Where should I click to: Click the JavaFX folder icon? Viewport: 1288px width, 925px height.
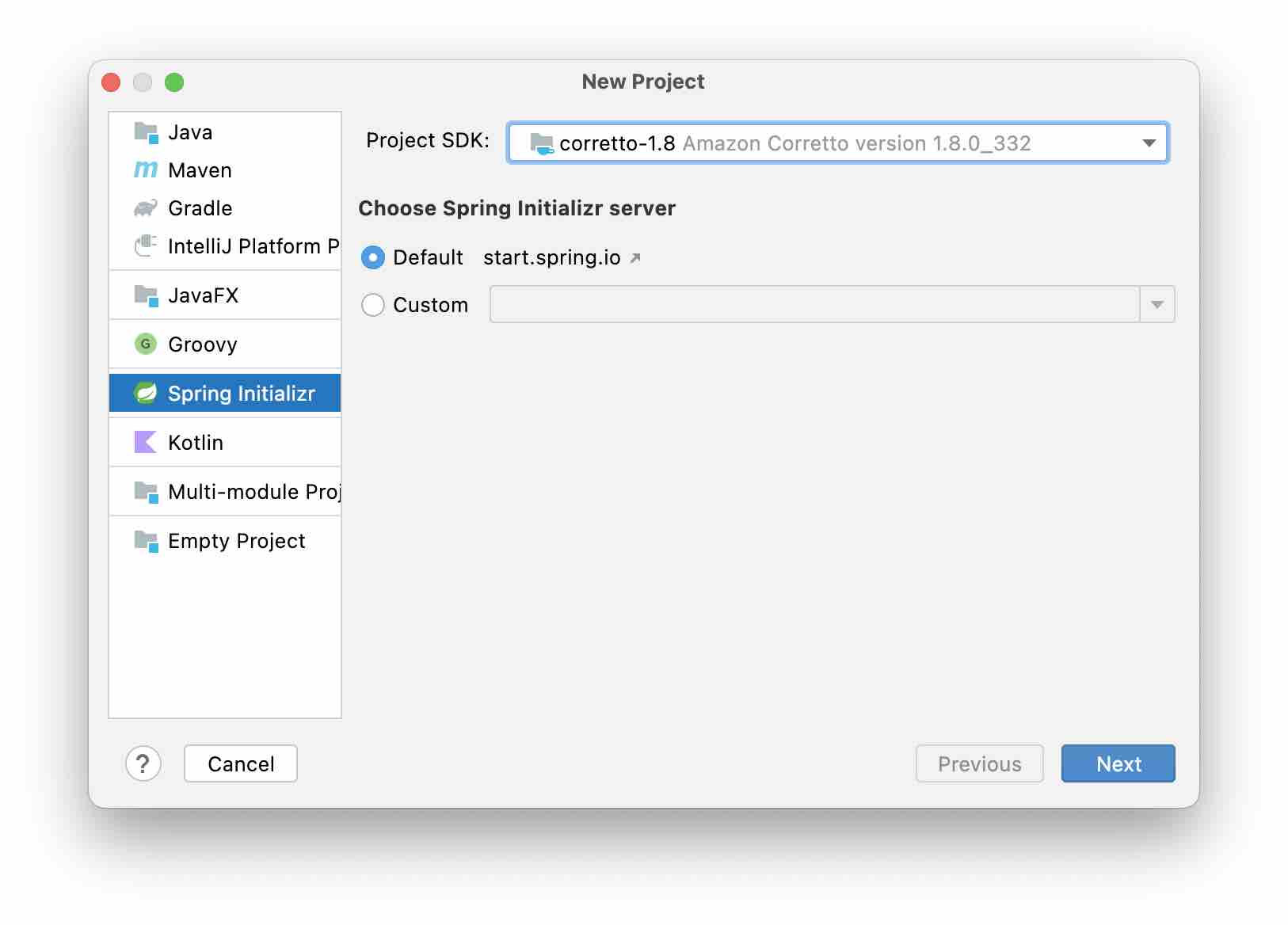146,295
